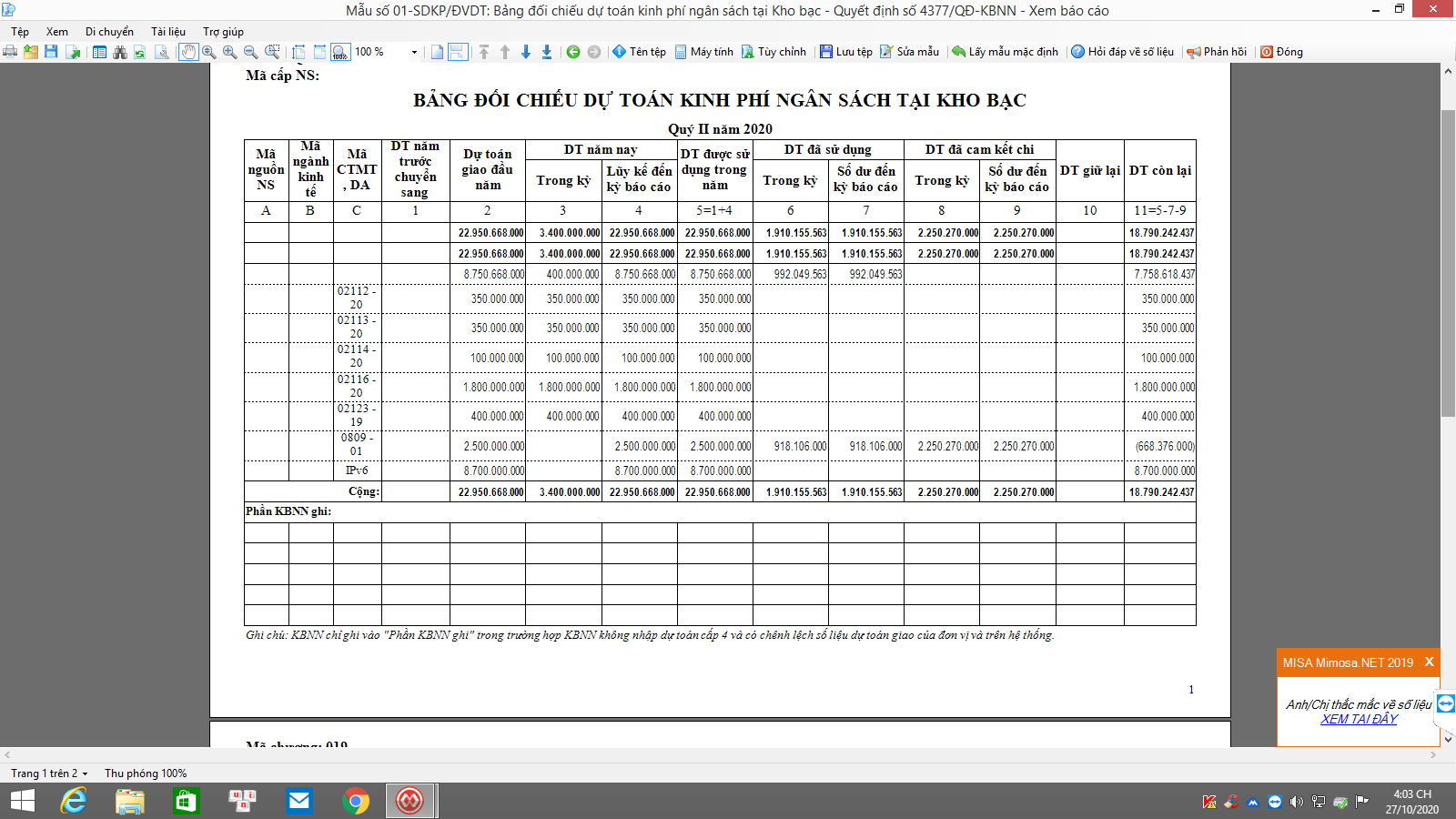The width and height of the screenshot is (1456, 819).
Task: Open File Explorer from the taskbar
Action: click(130, 801)
